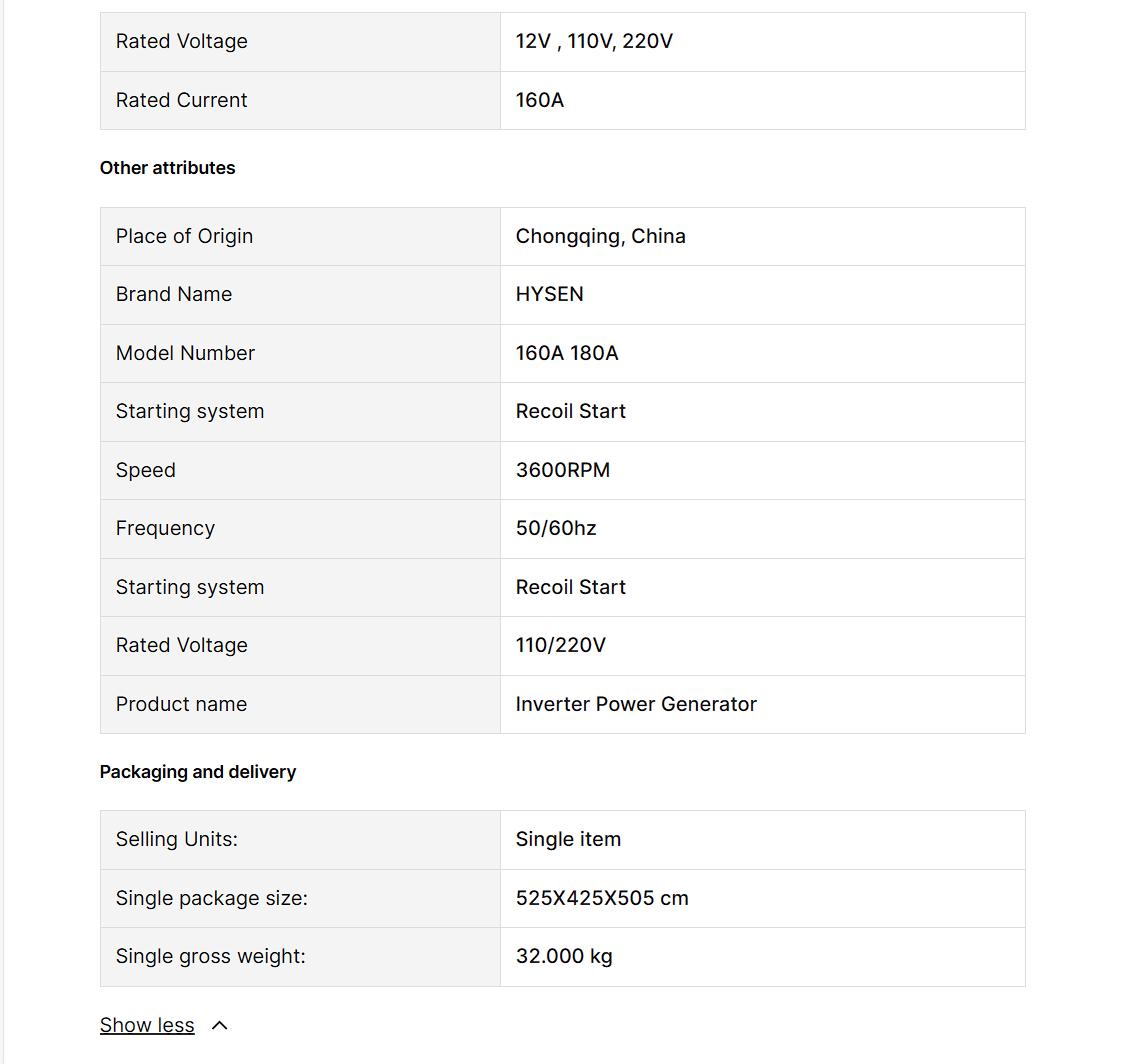Click the Other attributes heading

tap(167, 168)
